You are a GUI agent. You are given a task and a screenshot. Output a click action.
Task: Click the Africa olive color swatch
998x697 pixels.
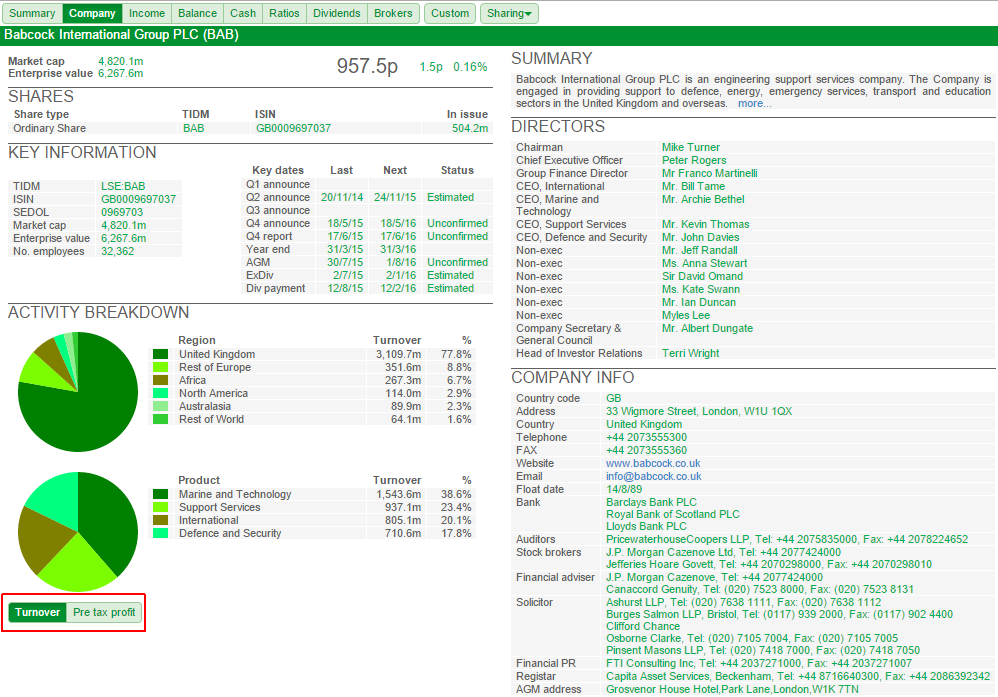point(160,380)
